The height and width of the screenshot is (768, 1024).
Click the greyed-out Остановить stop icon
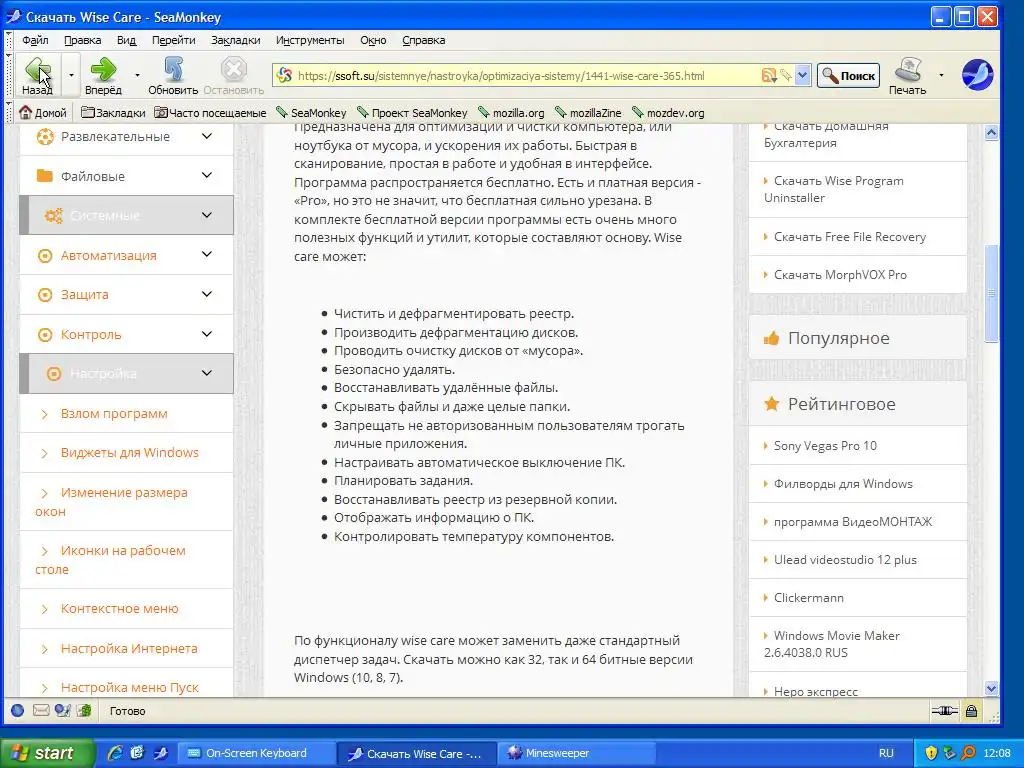233,75
